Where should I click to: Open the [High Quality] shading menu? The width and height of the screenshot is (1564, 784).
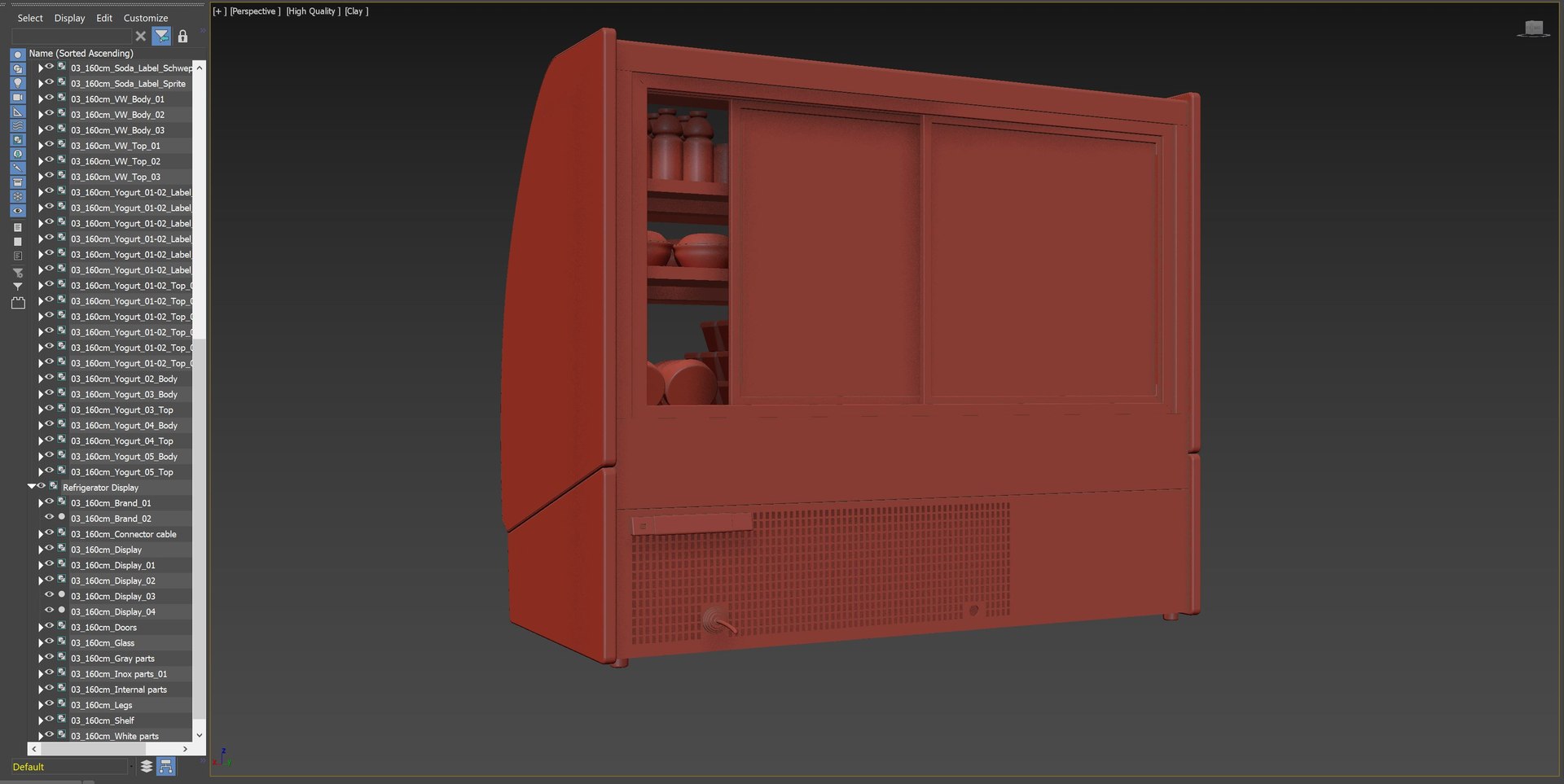click(314, 11)
